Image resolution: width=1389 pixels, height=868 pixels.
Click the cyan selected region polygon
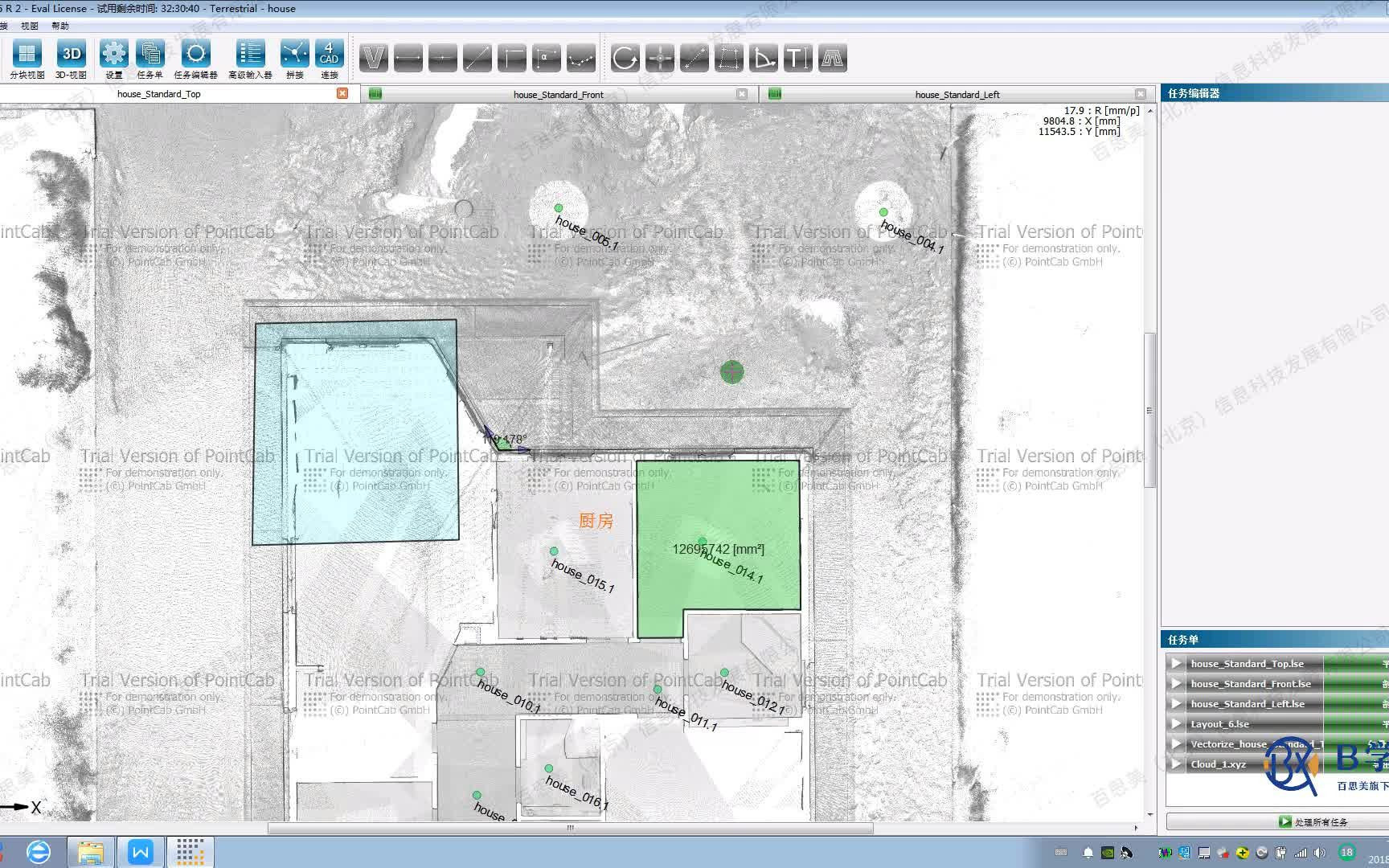click(354, 432)
